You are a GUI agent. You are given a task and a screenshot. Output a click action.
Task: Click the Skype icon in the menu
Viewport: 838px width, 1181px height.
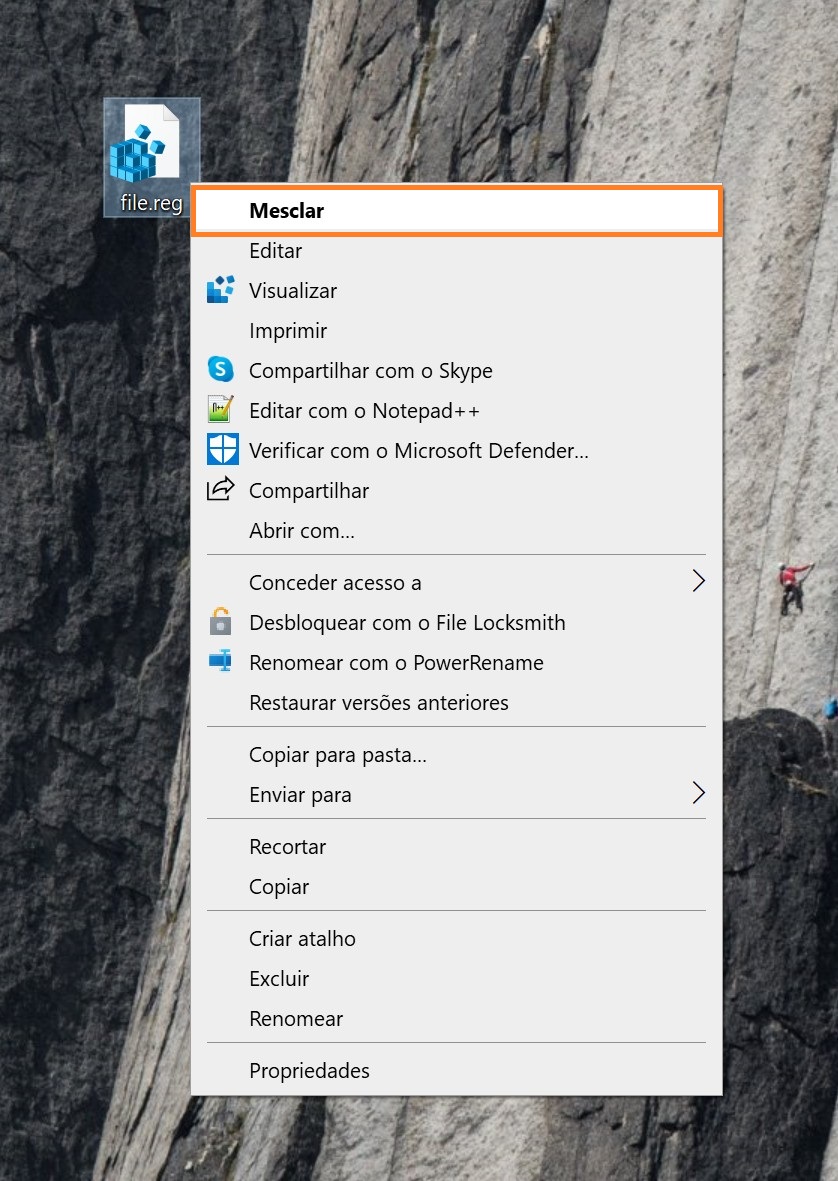coord(220,370)
